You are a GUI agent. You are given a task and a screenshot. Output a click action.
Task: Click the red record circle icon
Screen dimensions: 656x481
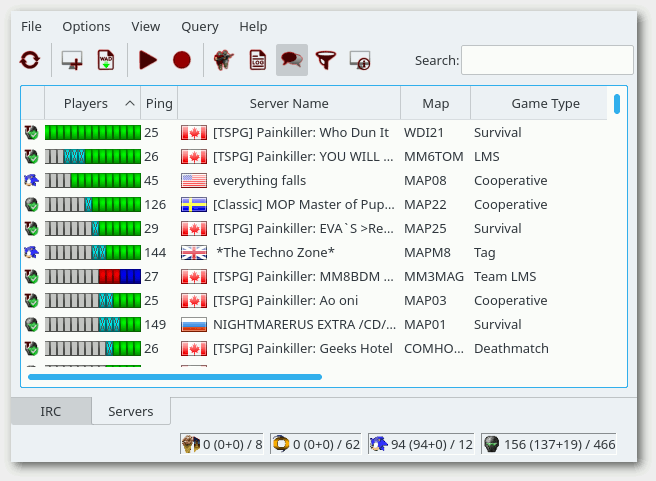(x=181, y=60)
